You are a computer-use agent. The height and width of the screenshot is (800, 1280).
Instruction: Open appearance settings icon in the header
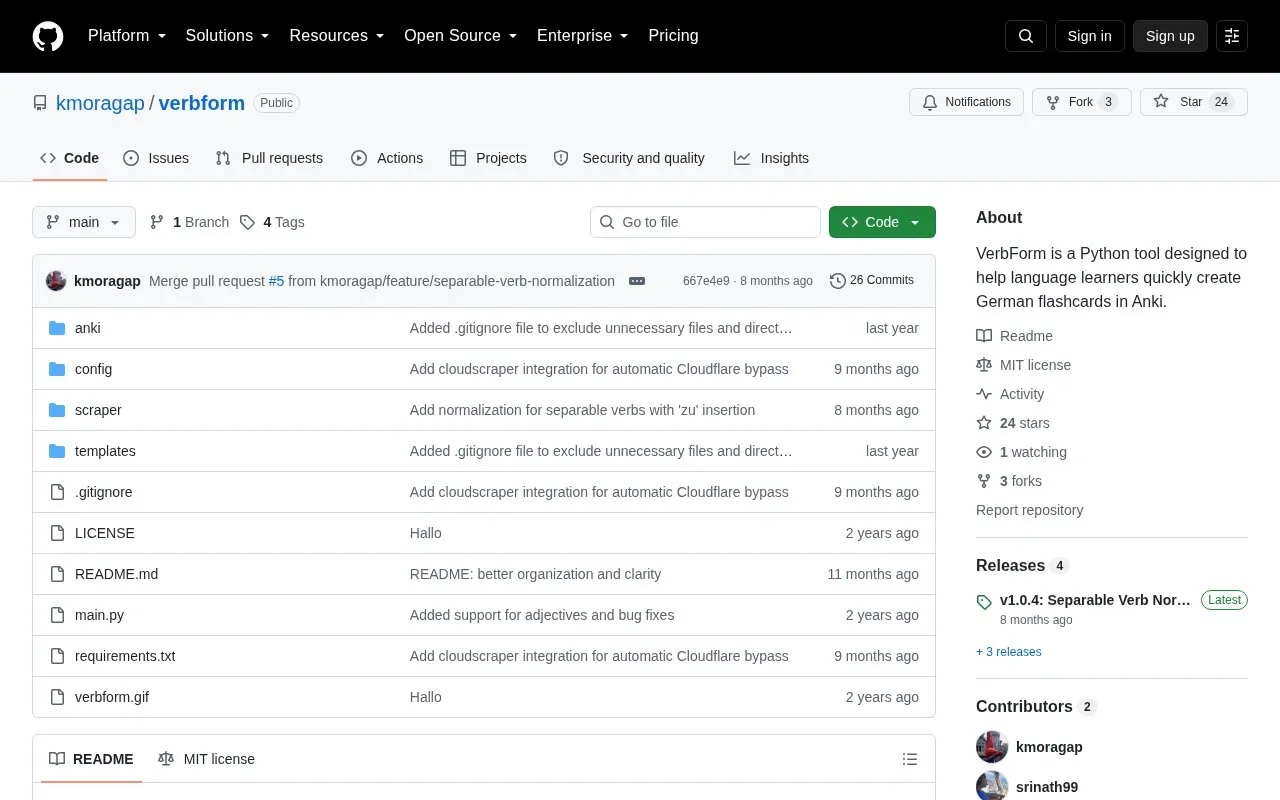(1232, 36)
